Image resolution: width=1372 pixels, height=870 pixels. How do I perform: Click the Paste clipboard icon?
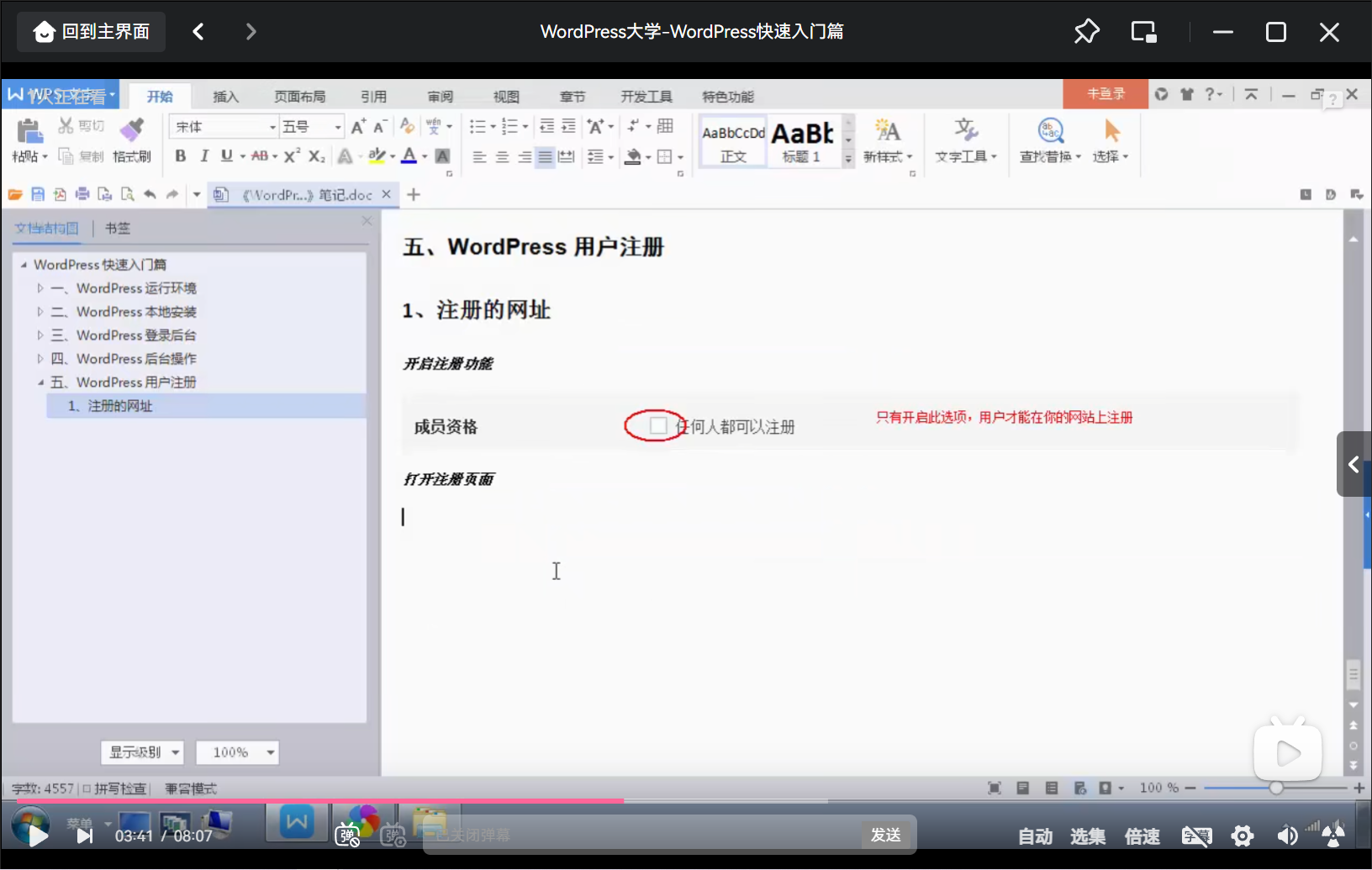click(x=29, y=130)
